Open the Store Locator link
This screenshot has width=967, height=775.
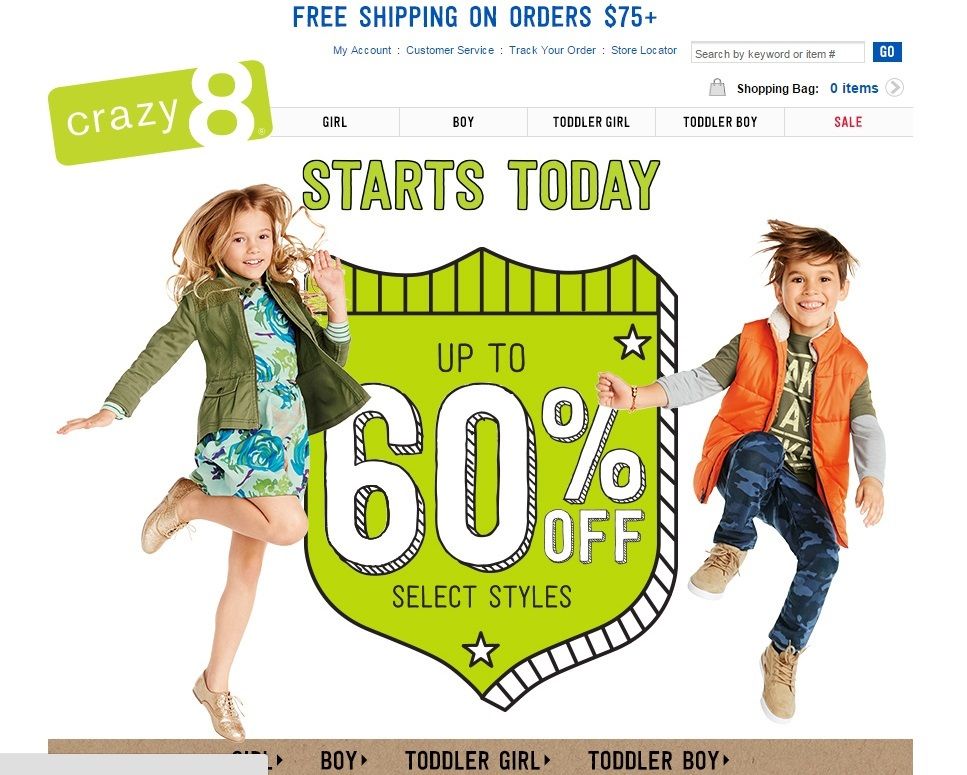point(644,50)
